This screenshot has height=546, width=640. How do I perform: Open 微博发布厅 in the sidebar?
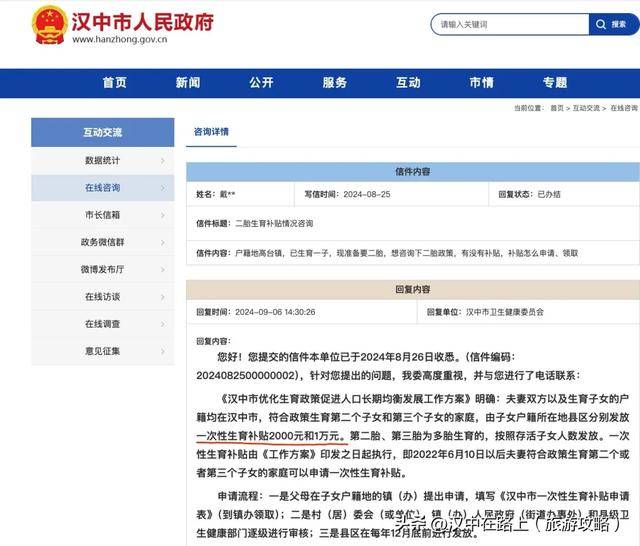coord(102,269)
